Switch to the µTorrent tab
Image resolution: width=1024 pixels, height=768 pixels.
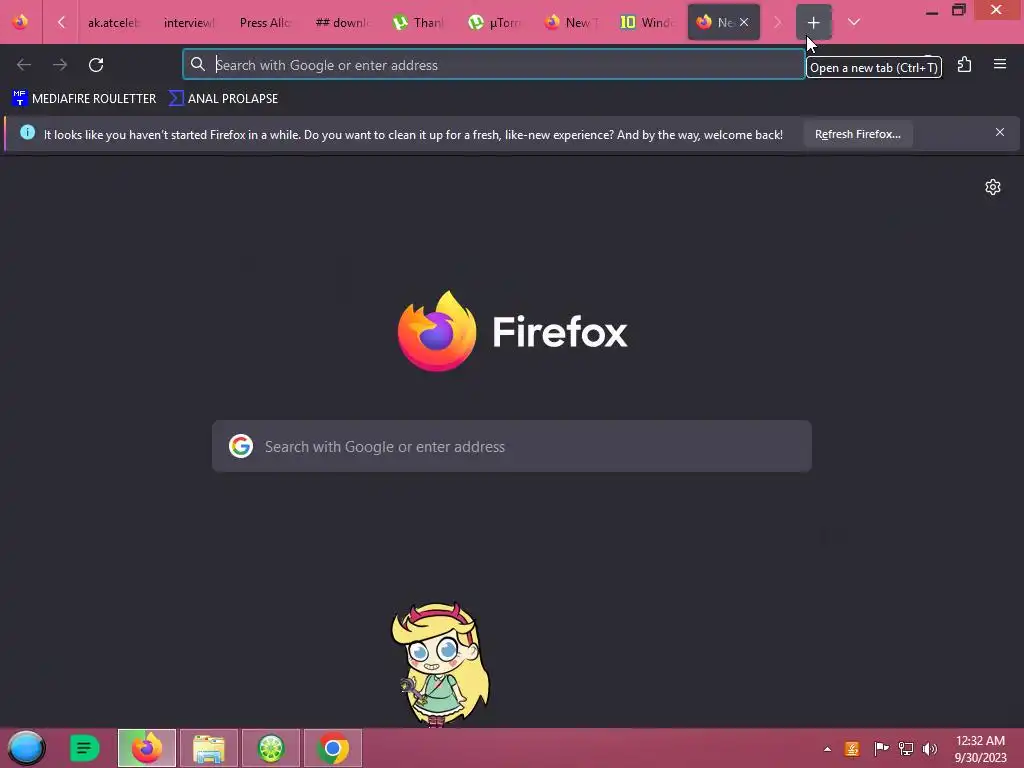point(494,22)
